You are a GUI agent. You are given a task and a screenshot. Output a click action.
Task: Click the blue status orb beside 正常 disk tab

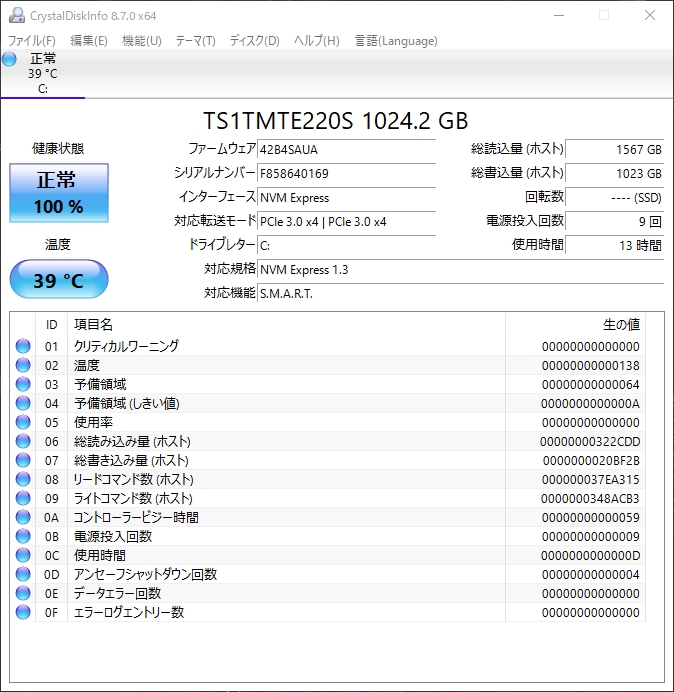point(9,59)
